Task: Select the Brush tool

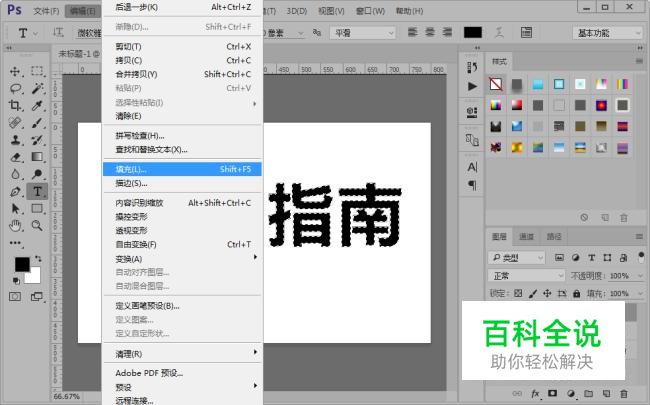Action: [x=37, y=123]
